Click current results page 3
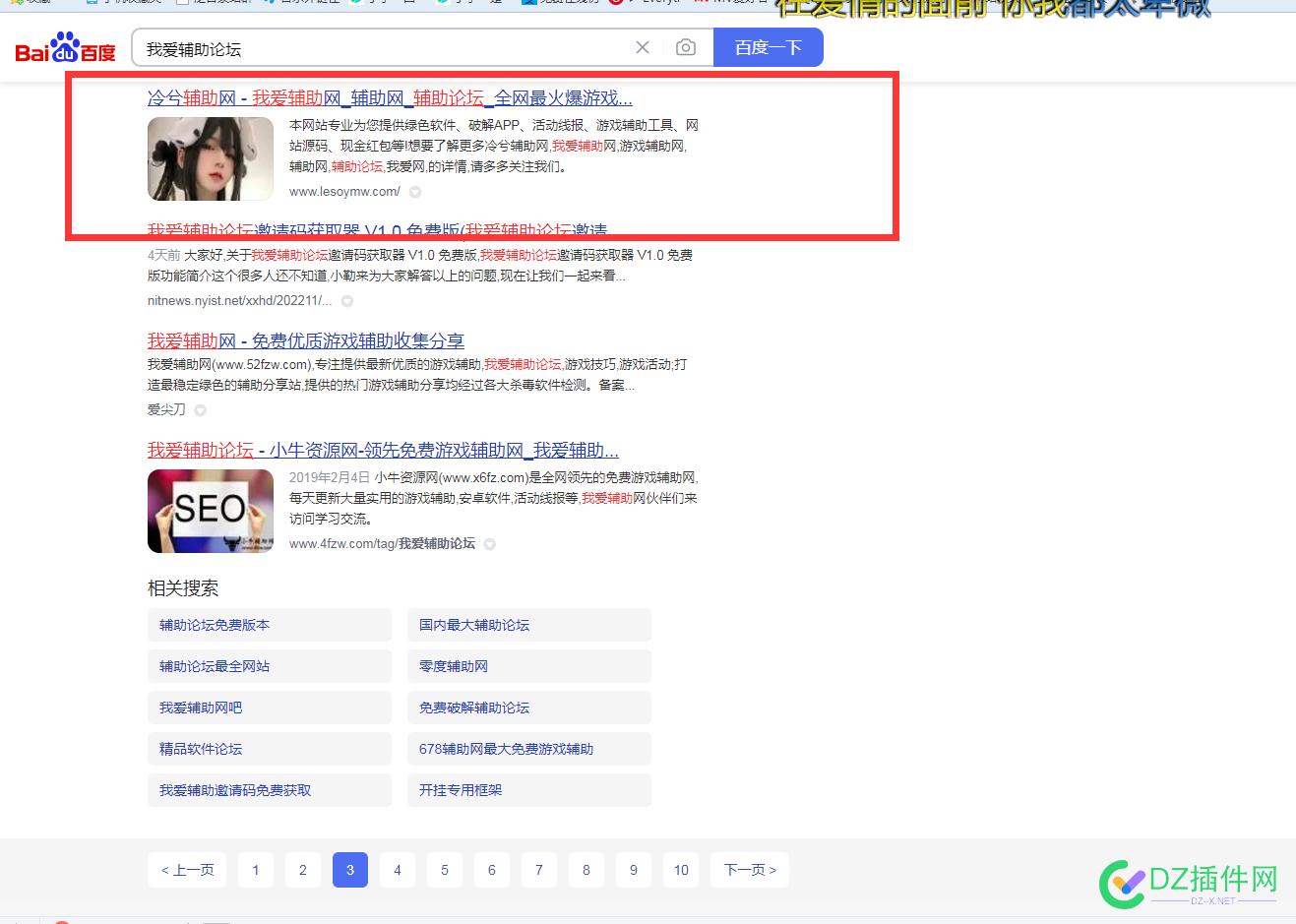1296x924 pixels. point(350,870)
